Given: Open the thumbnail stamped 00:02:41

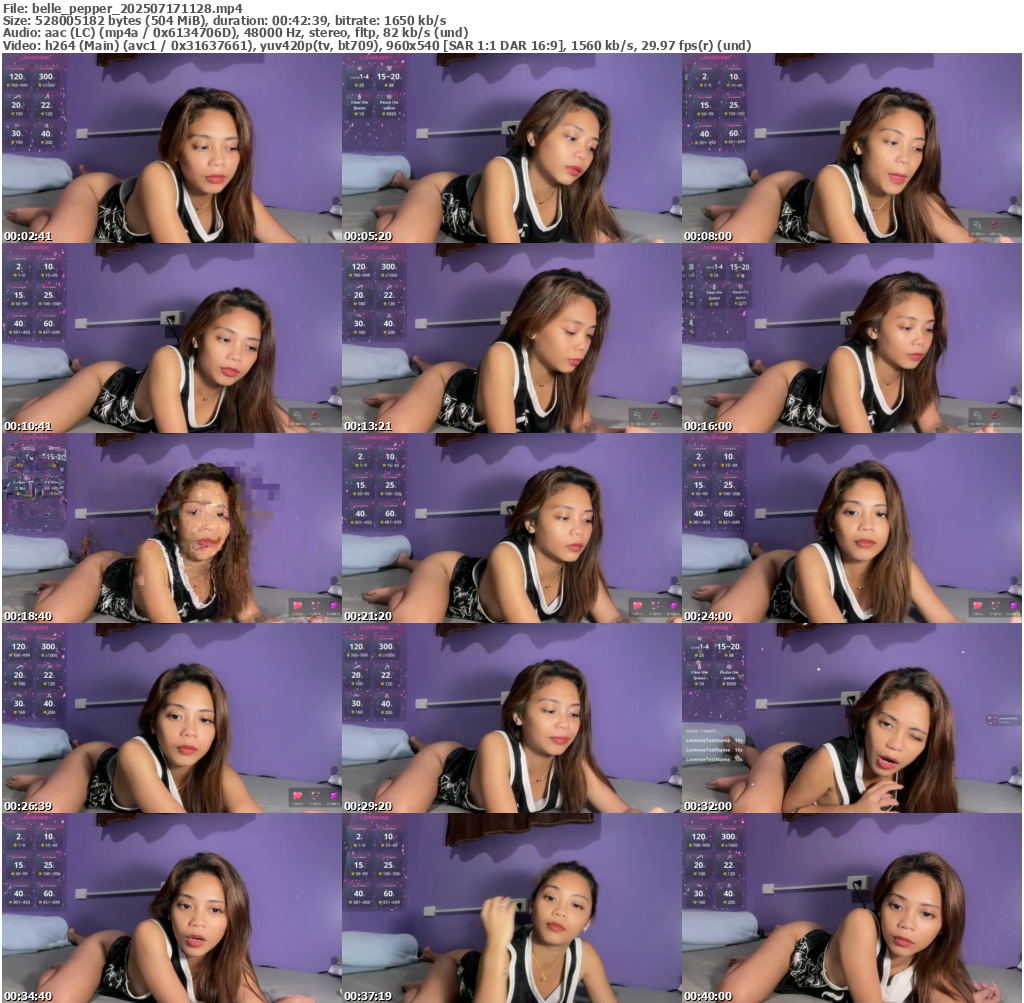Looking at the screenshot, I should pyautogui.click(x=171, y=148).
